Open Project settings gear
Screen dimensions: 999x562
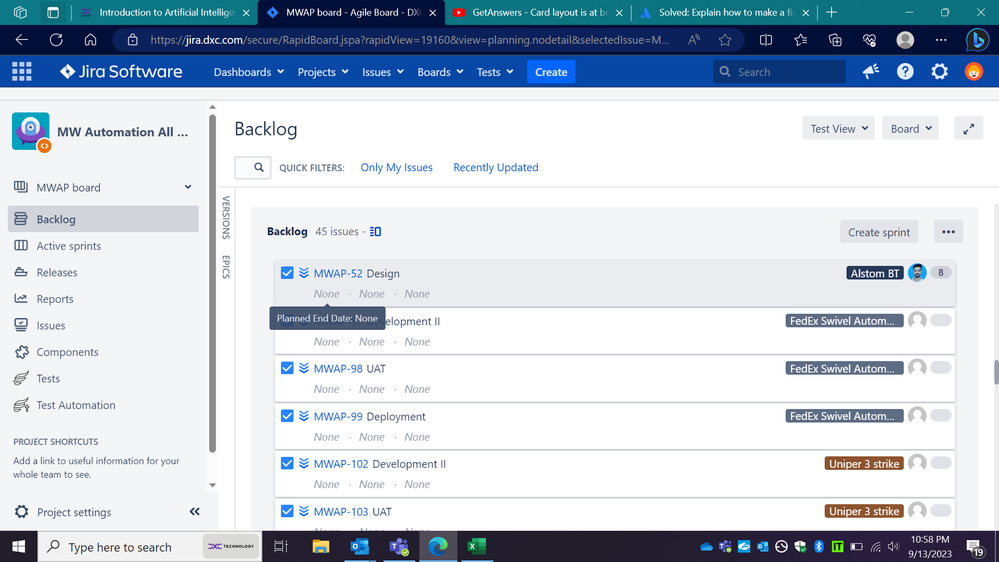(22, 512)
